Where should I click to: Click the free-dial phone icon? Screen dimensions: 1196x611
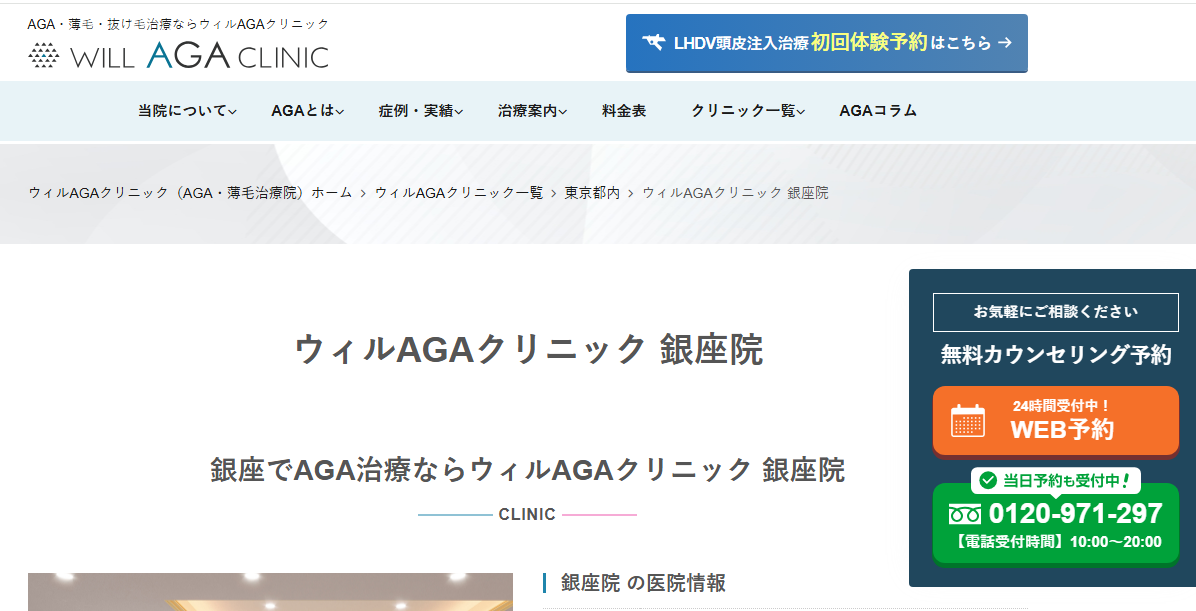(965, 515)
